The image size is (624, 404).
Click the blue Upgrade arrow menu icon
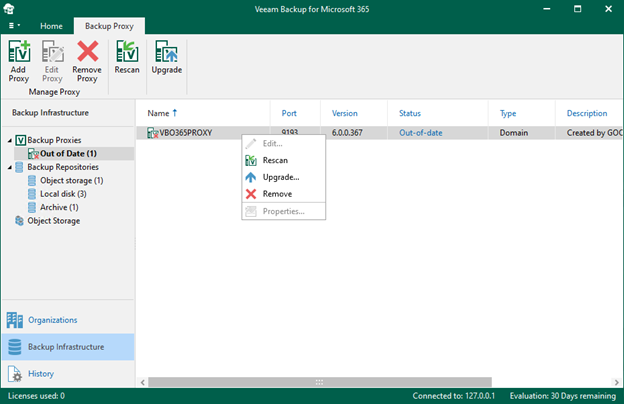(251, 177)
